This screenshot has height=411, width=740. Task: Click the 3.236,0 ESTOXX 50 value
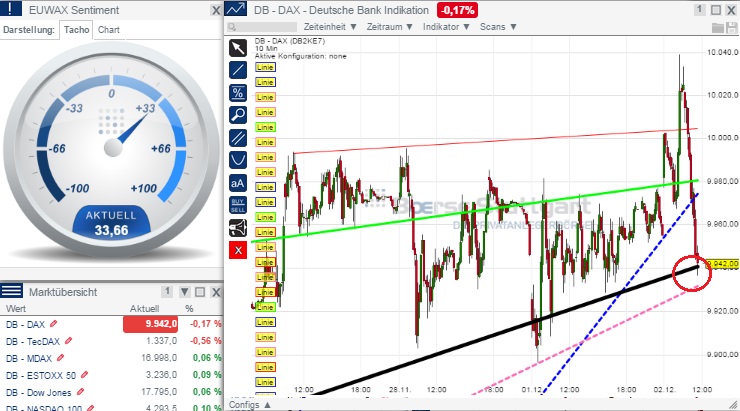(x=161, y=375)
